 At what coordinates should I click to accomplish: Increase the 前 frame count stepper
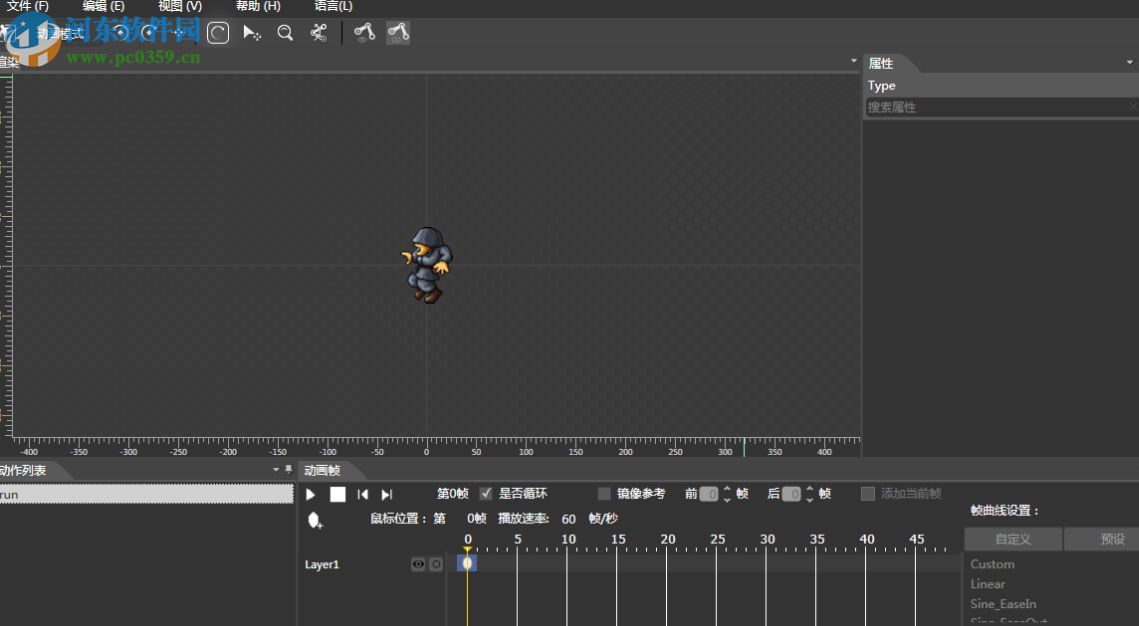click(727, 489)
